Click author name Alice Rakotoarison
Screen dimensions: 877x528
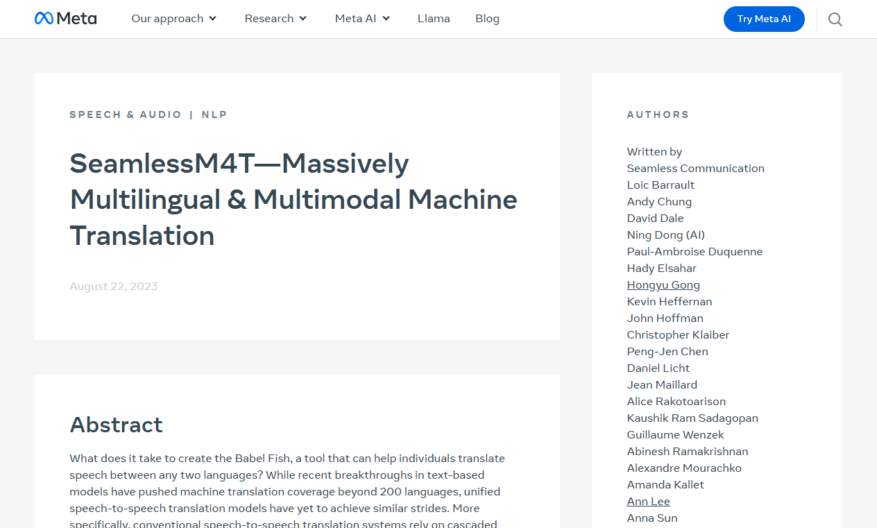pos(676,402)
